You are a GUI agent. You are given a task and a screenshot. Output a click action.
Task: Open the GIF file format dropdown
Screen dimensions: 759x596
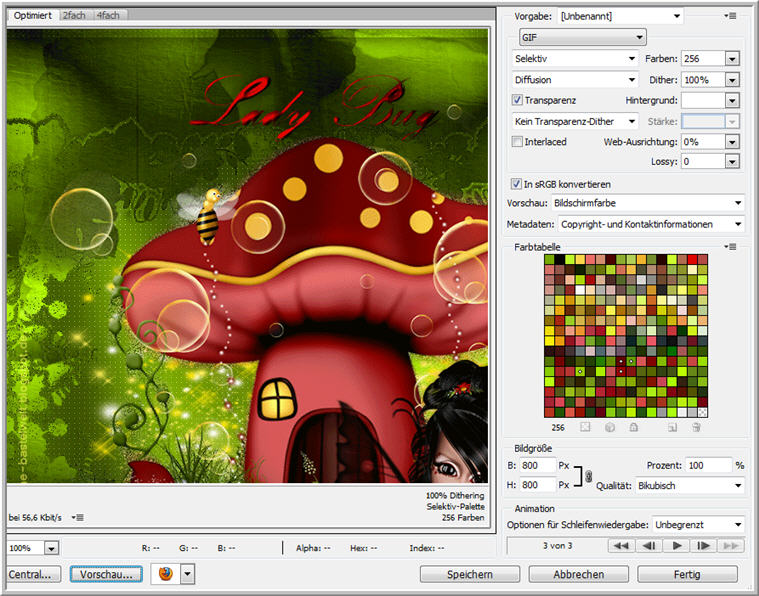(x=583, y=37)
